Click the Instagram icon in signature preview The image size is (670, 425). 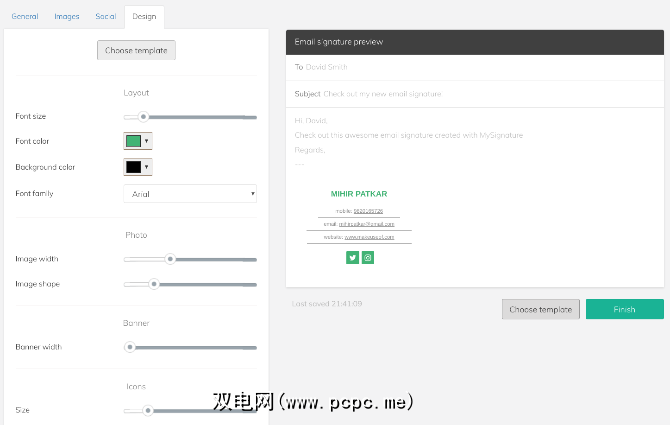tap(368, 258)
